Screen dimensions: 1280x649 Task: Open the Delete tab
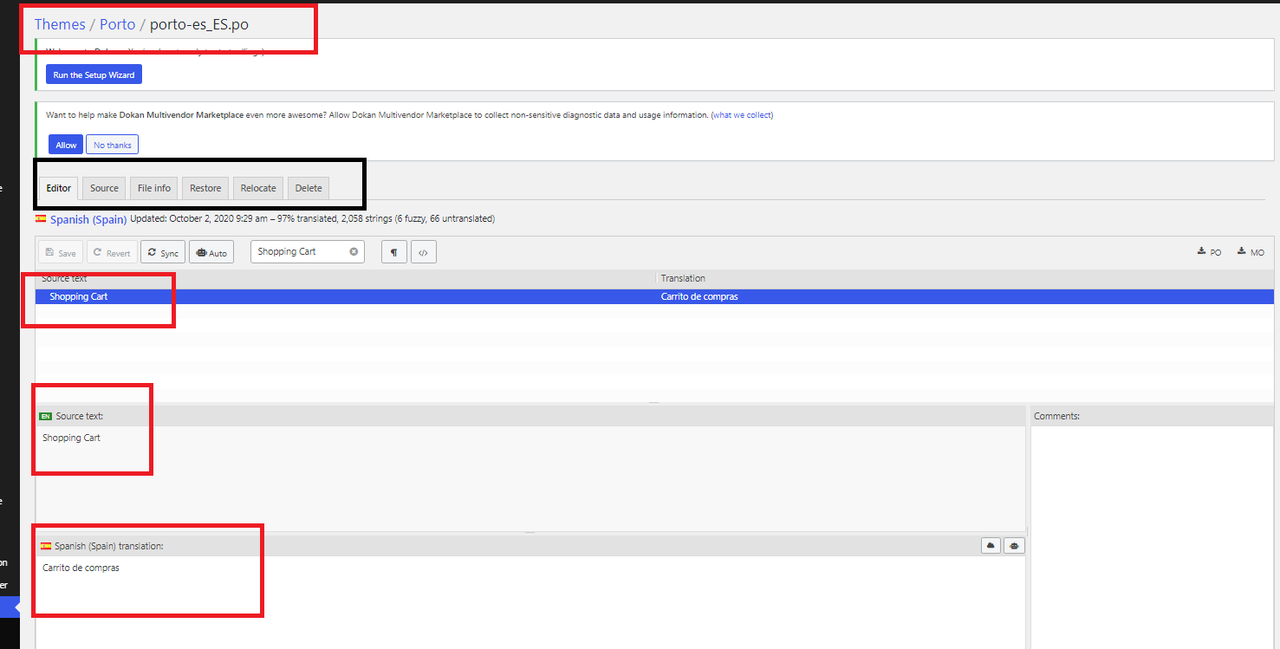coord(308,188)
